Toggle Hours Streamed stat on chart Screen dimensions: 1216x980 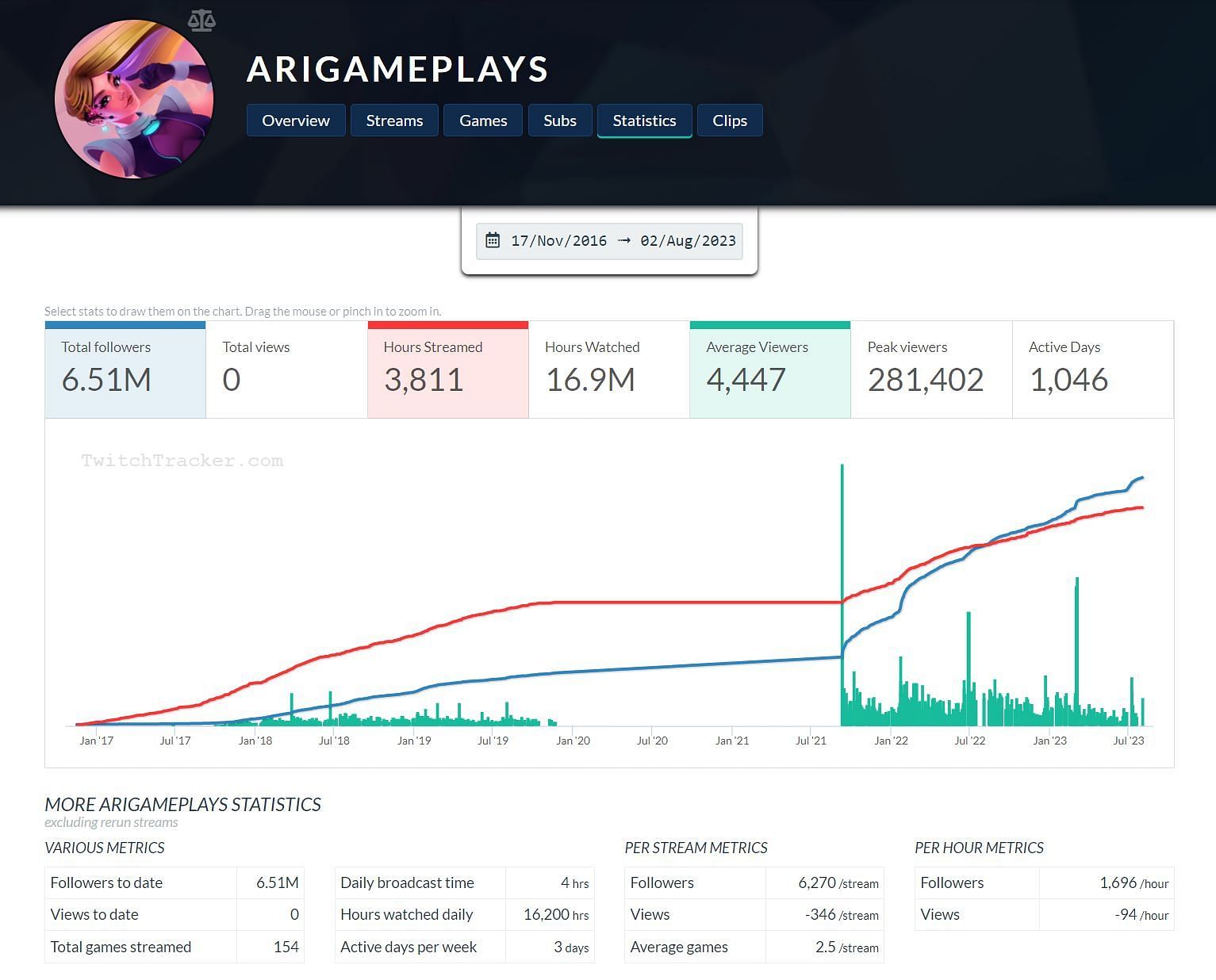coord(448,369)
